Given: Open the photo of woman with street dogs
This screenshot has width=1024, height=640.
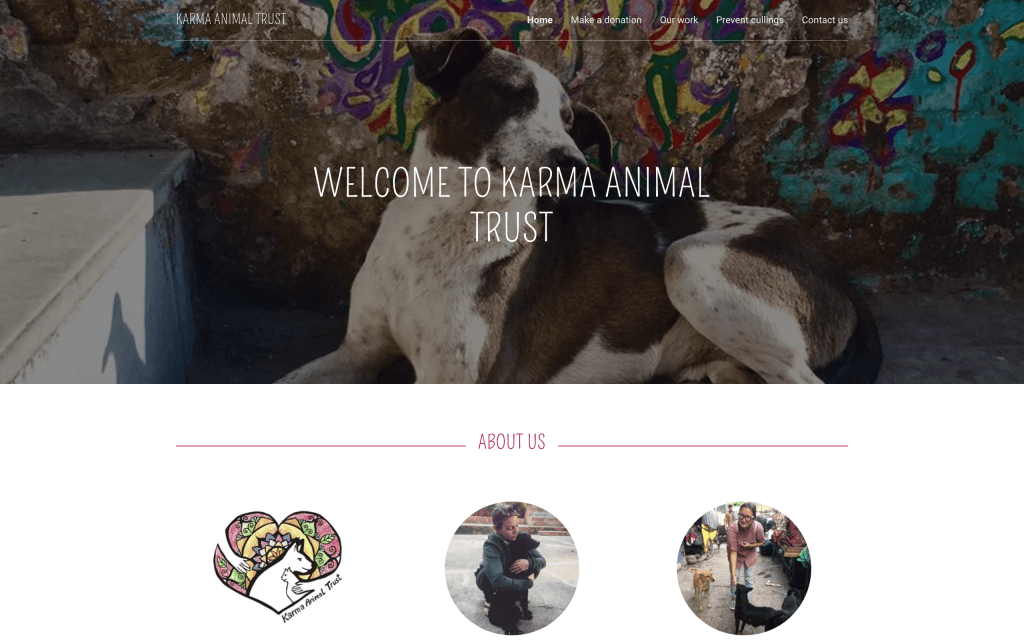Looking at the screenshot, I should click(x=744, y=568).
